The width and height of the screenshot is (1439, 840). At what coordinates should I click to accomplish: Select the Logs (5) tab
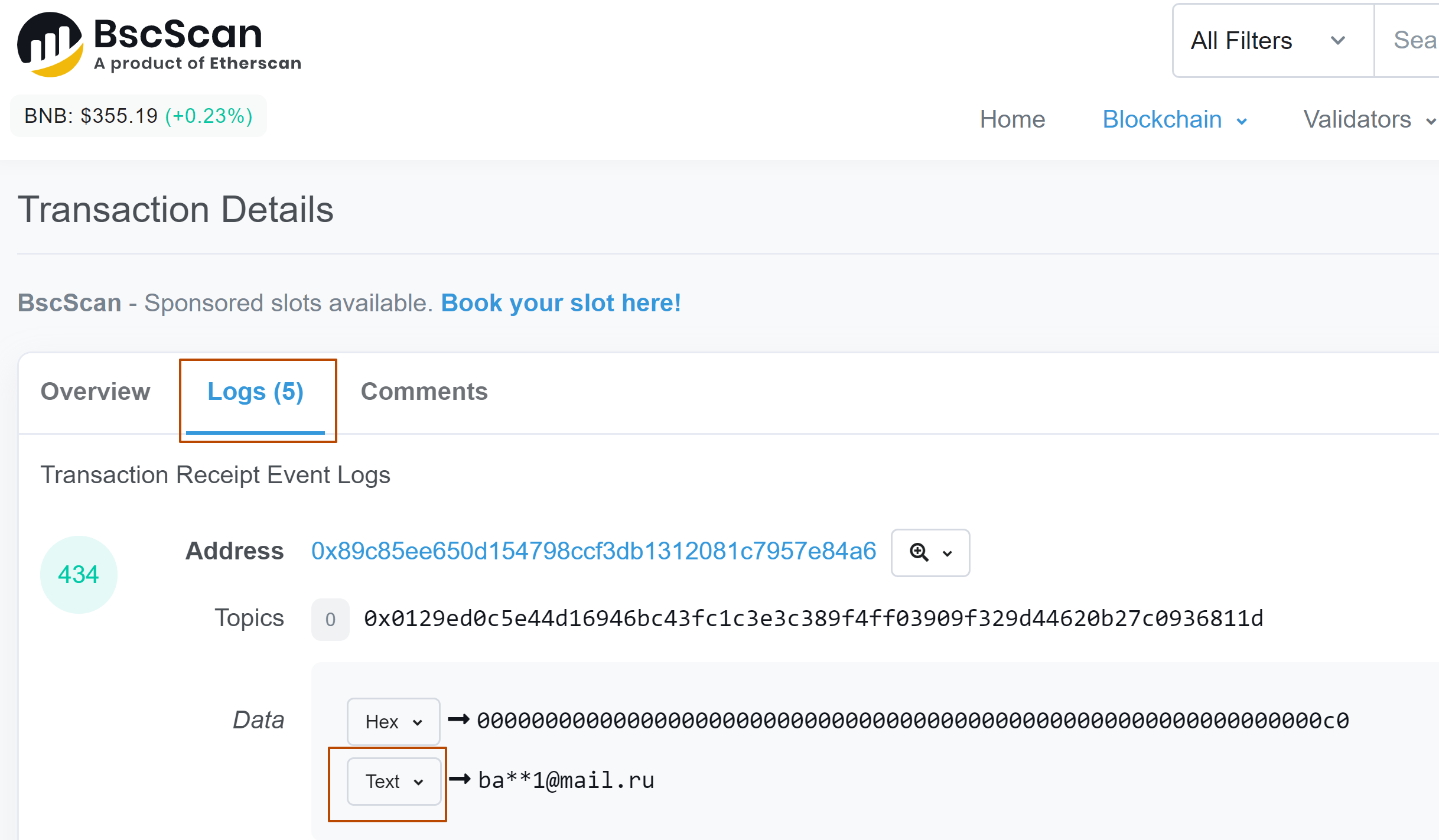click(x=256, y=392)
